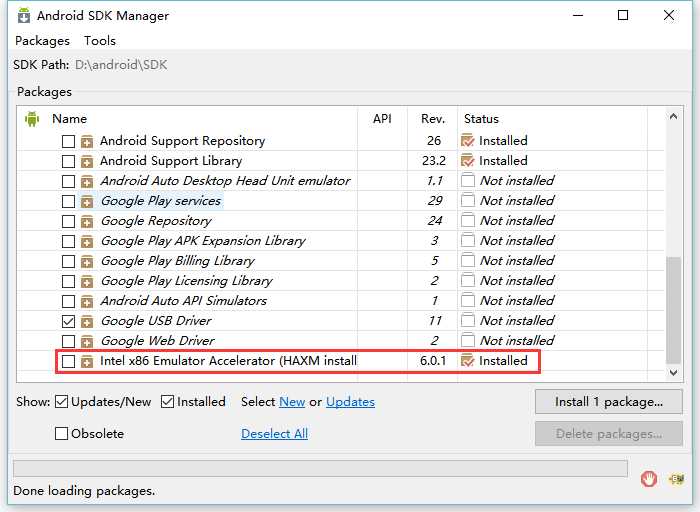The image size is (700, 512).
Task: Click revision 23.2 of Android Support Library
Action: [x=433, y=161]
